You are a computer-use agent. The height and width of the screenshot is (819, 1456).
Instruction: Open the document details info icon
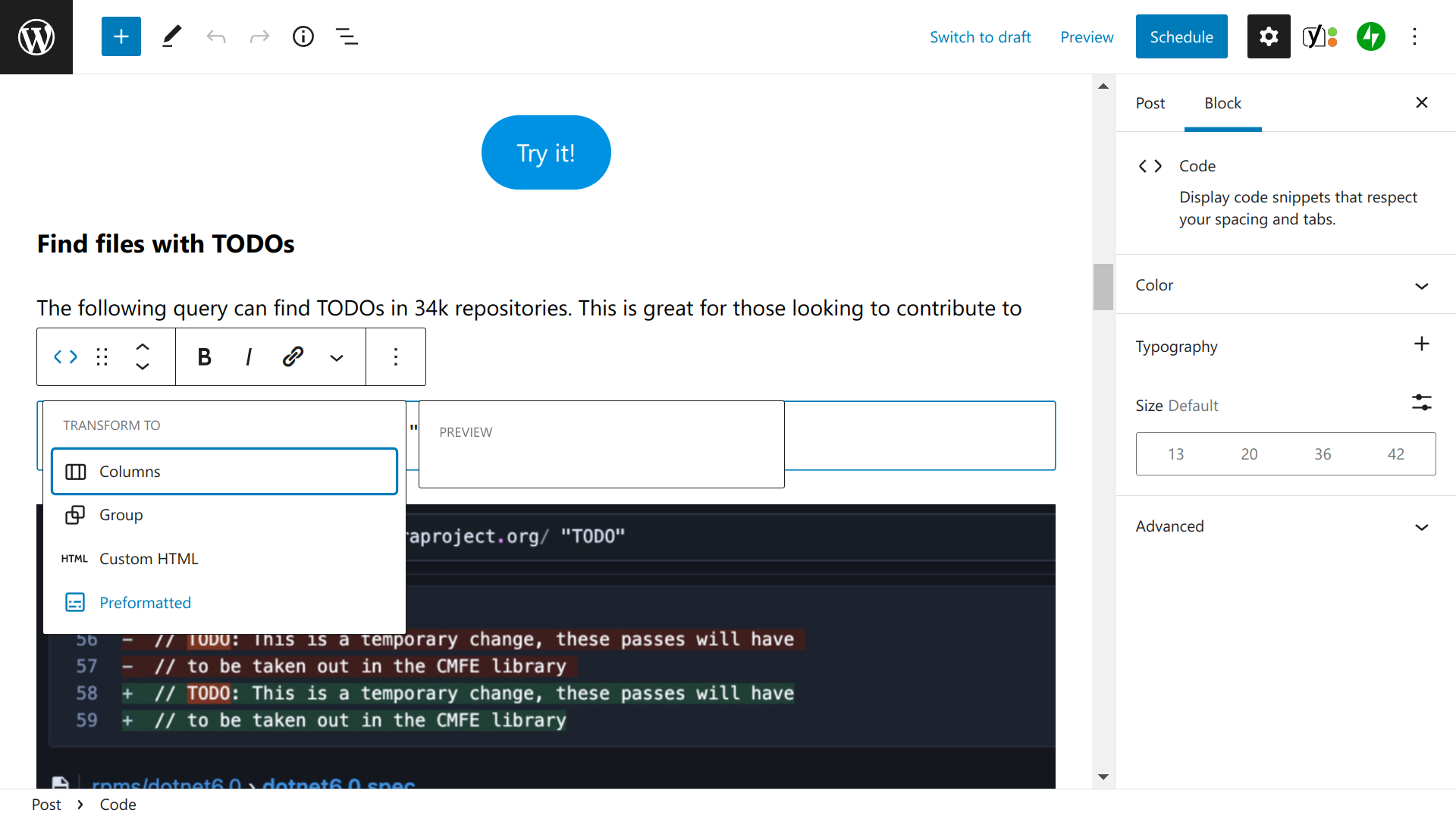(303, 36)
